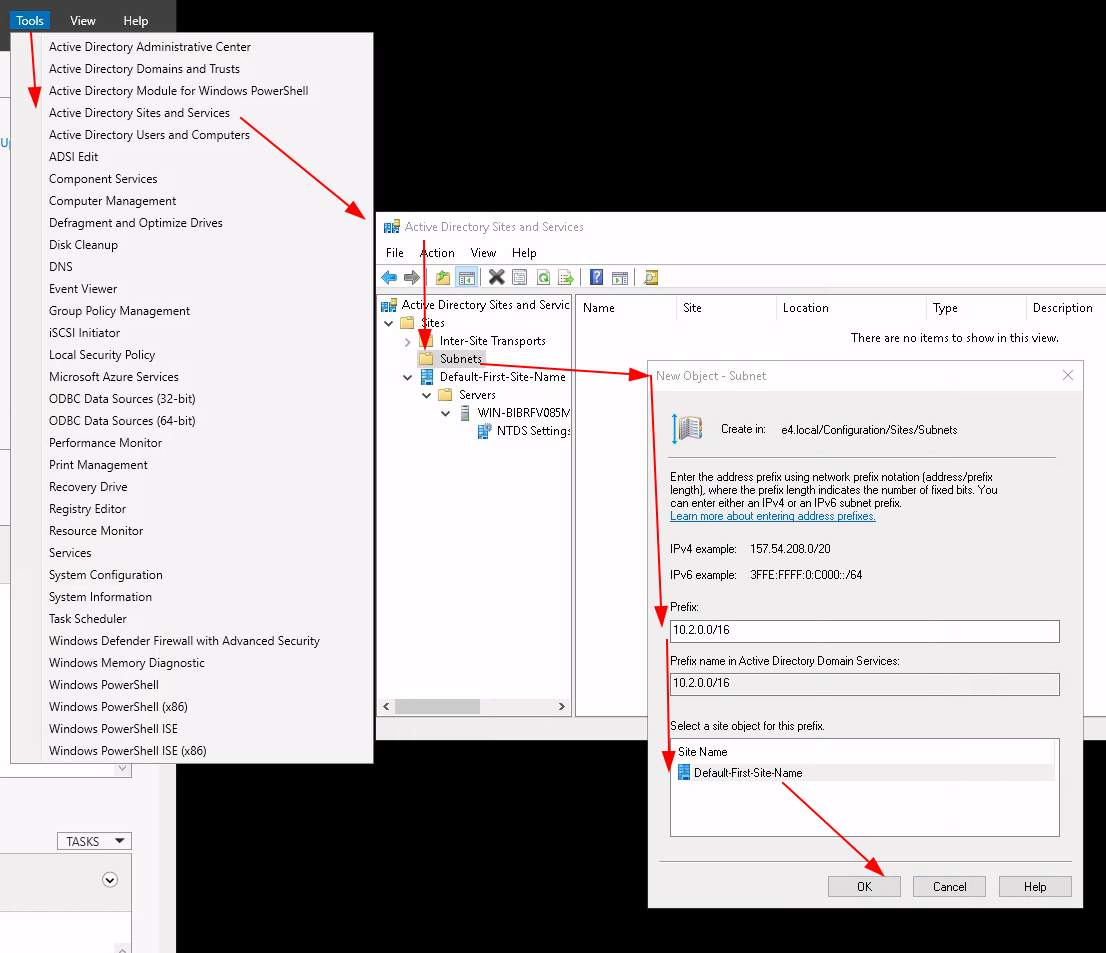The width and height of the screenshot is (1106, 953).
Task: Open the View menu in Sites and Services
Action: click(x=483, y=253)
